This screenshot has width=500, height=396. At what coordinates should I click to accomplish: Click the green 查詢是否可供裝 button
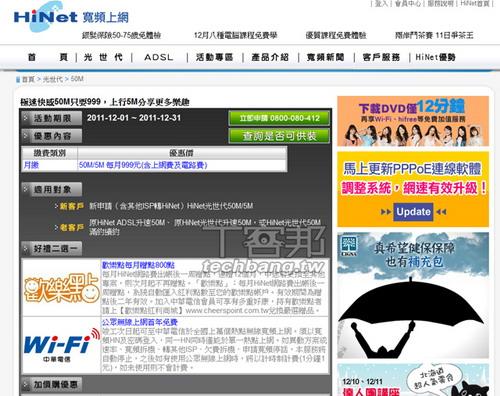tap(279, 136)
